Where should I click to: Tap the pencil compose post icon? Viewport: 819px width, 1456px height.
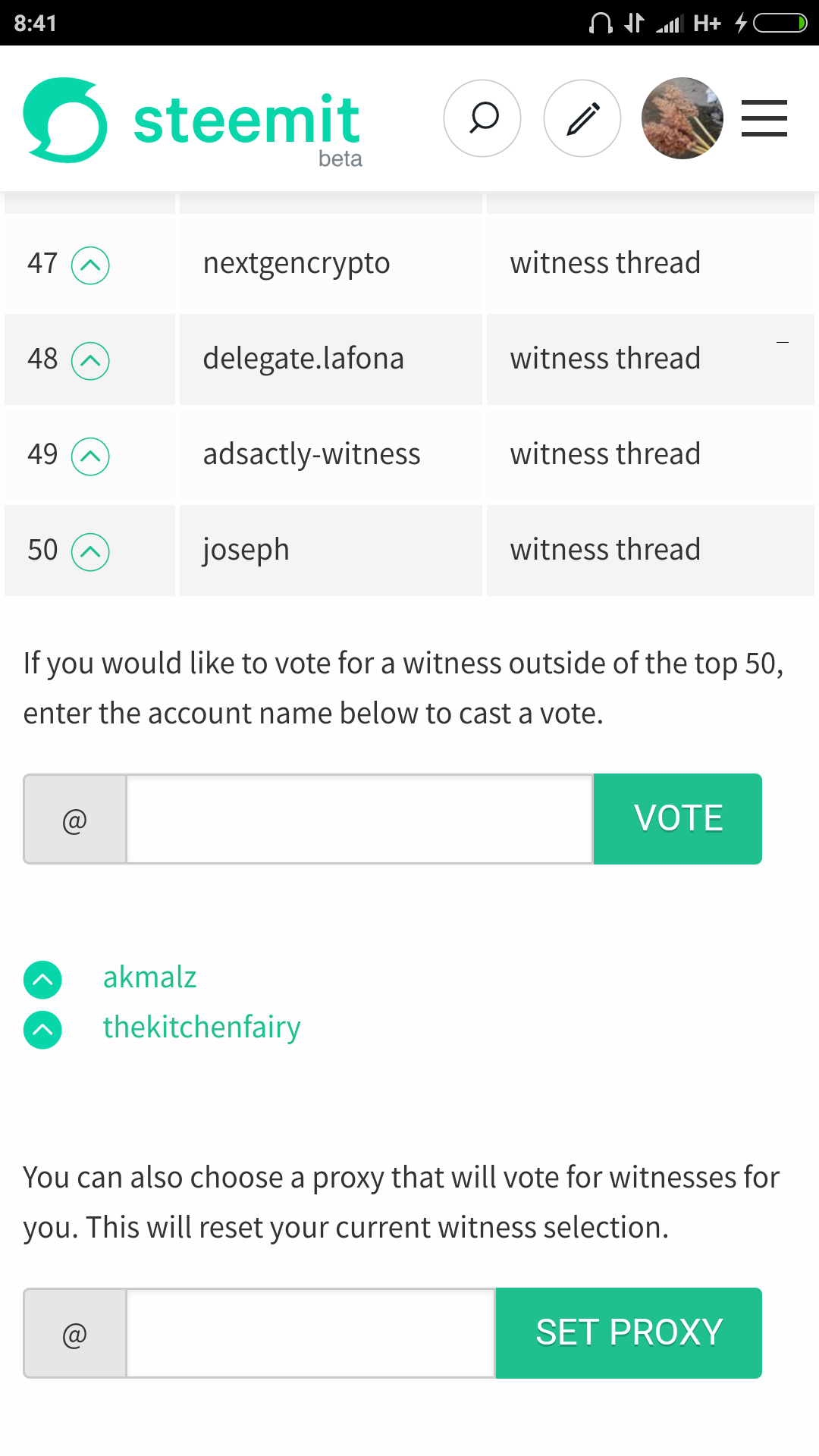(x=582, y=118)
